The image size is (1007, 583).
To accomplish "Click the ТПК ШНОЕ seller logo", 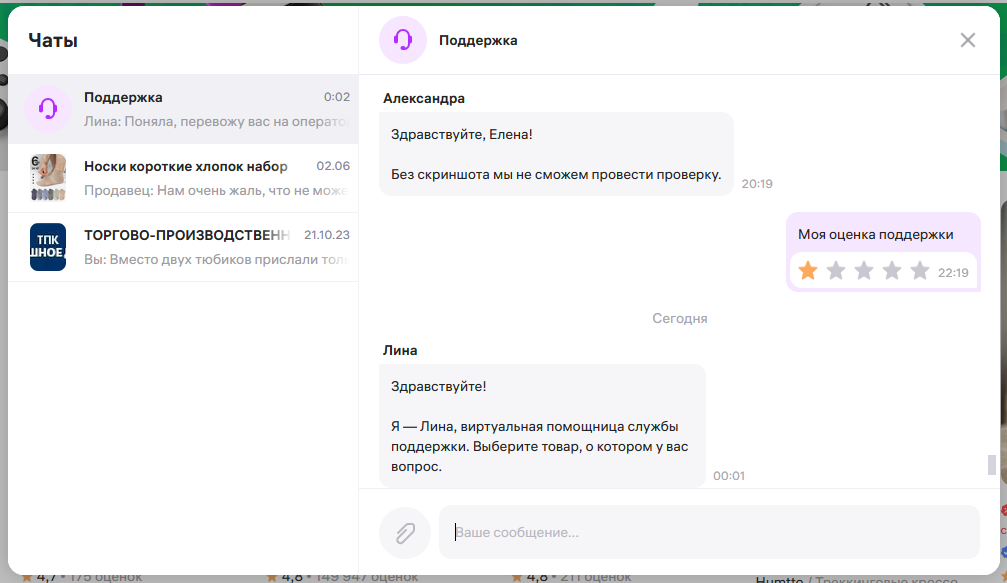I will [49, 246].
